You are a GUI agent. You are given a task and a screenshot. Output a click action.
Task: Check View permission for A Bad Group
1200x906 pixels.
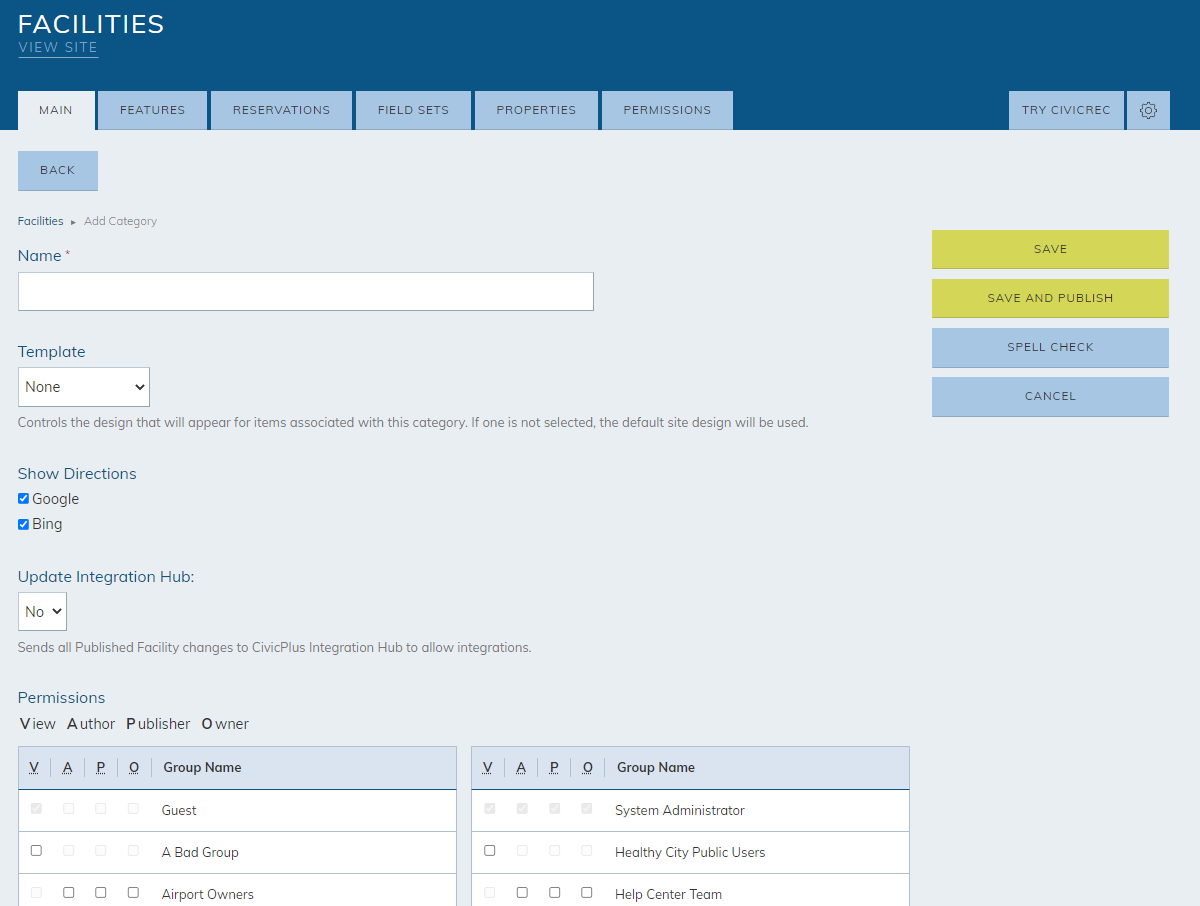click(36, 851)
